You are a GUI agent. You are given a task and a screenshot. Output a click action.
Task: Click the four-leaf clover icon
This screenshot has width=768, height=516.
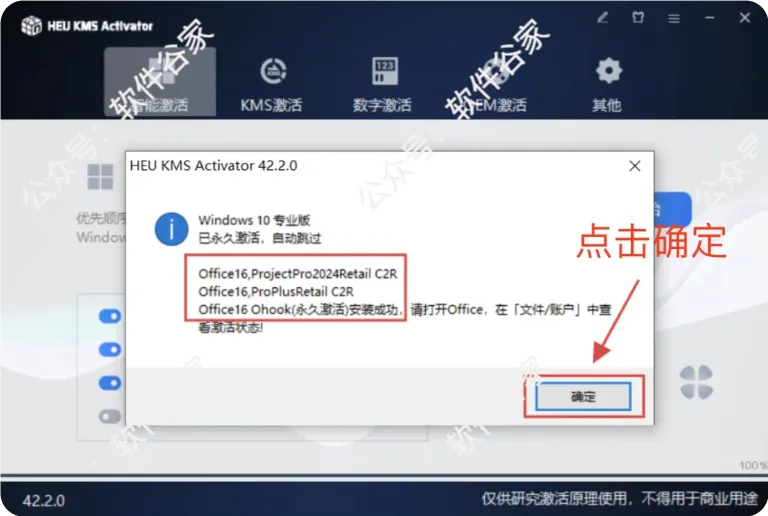pyautogui.click(x=696, y=382)
